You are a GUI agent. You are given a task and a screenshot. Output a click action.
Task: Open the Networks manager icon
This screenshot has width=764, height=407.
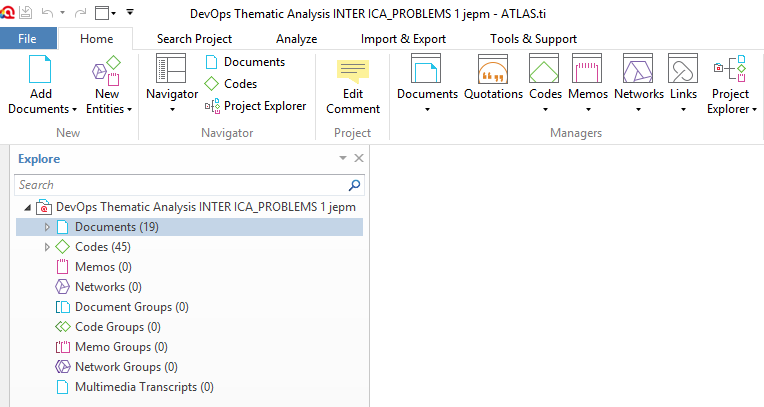point(638,69)
